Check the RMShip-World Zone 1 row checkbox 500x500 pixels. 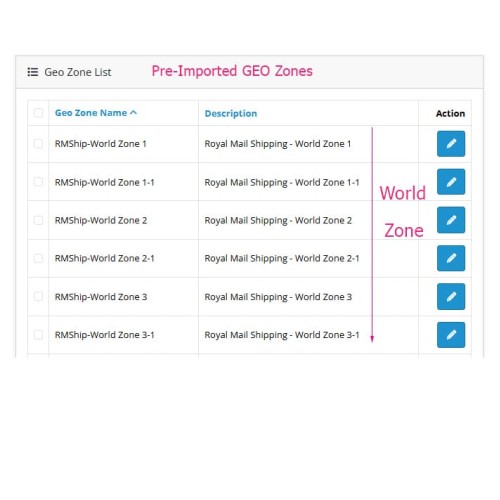38,144
